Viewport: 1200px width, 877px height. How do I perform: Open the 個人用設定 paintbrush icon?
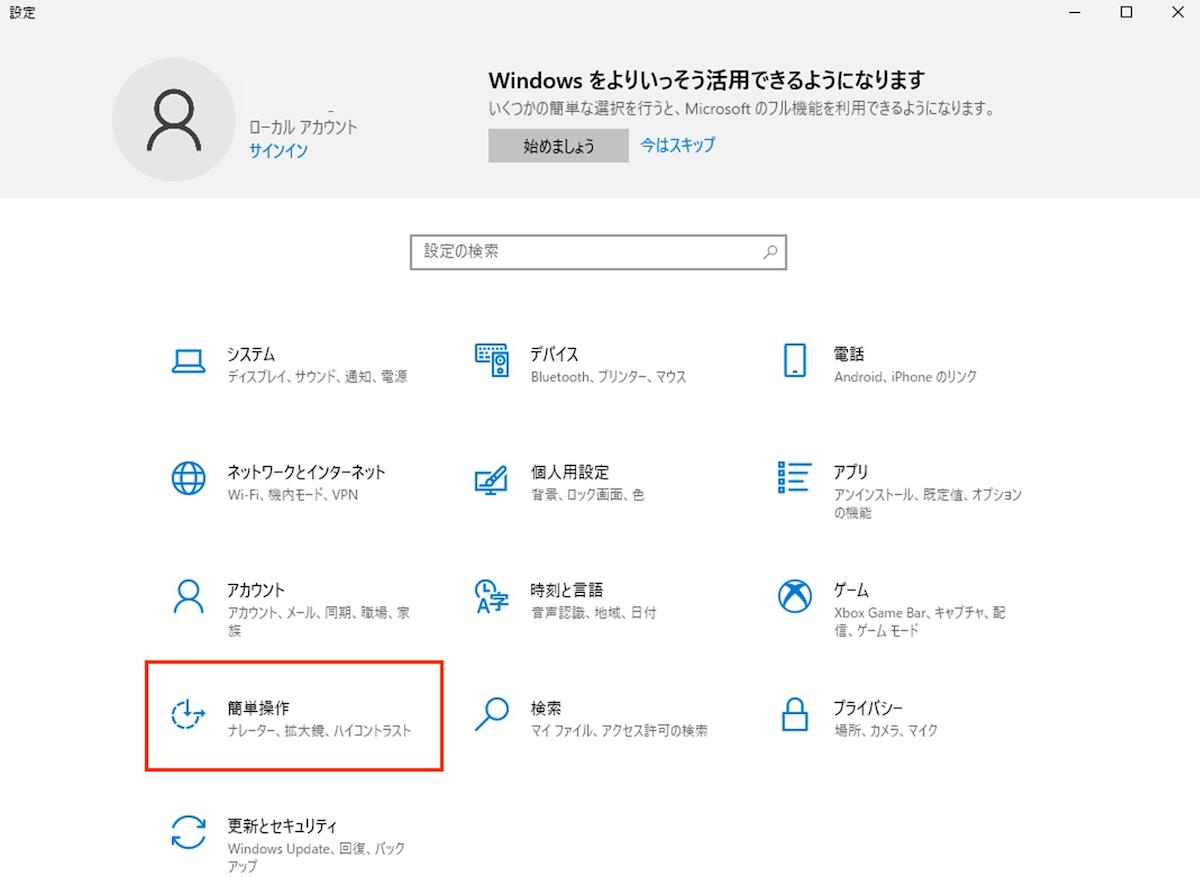(491, 479)
